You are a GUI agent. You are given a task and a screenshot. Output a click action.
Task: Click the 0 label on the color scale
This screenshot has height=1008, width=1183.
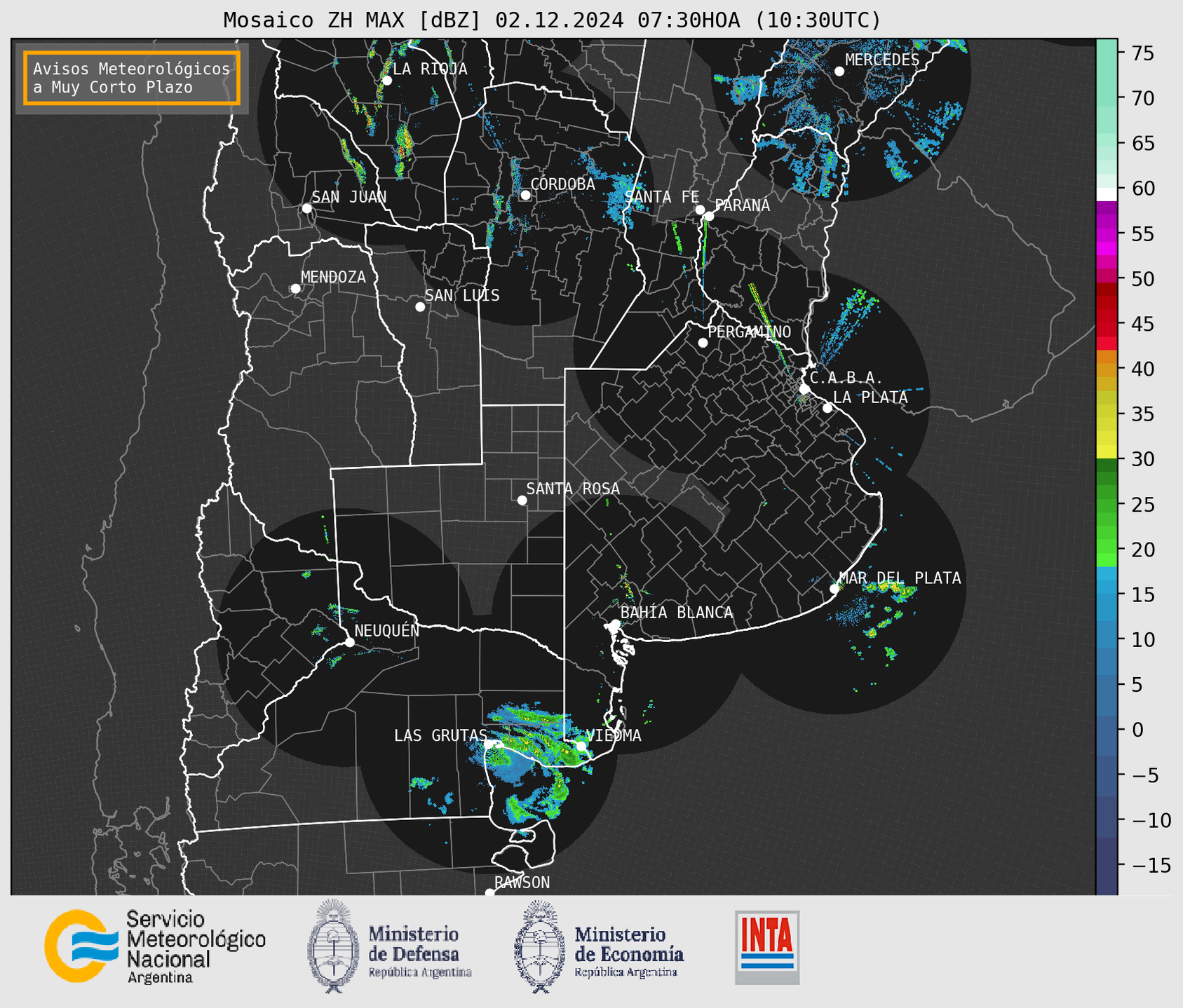(1137, 730)
